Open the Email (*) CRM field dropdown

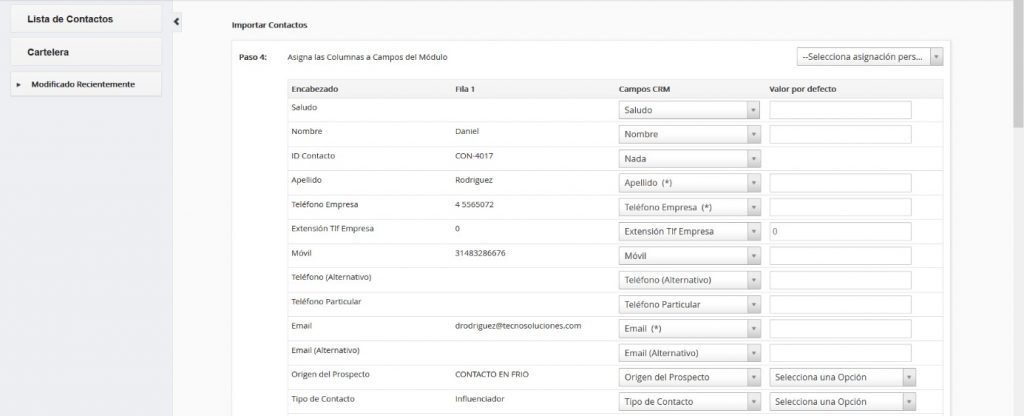[689, 328]
